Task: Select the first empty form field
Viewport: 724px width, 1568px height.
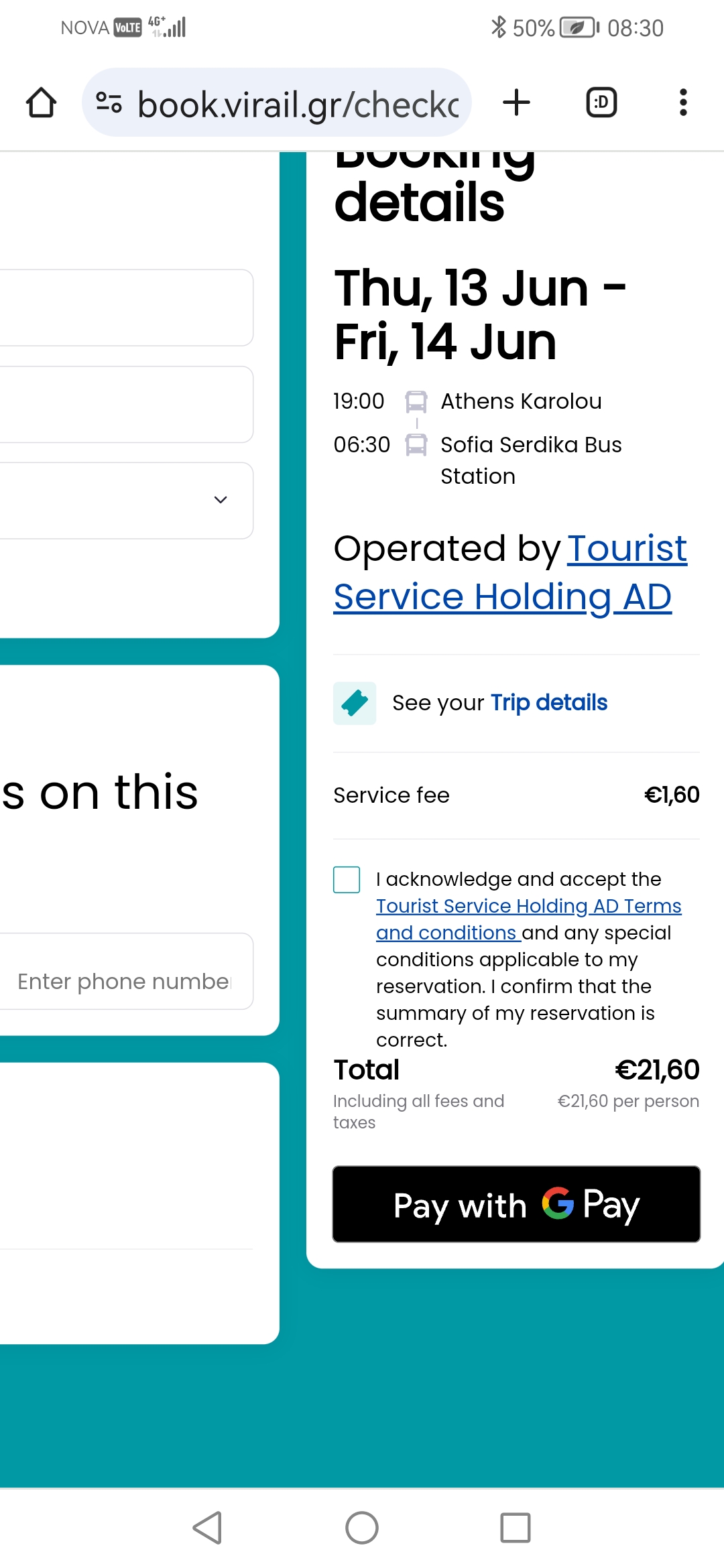Action: point(127,308)
